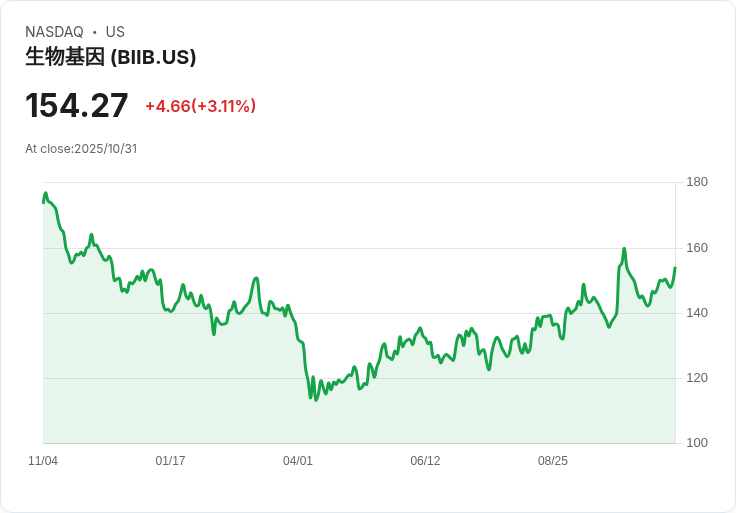
Task: Click the 100 y-axis price label
Action: pyautogui.click(x=697, y=442)
